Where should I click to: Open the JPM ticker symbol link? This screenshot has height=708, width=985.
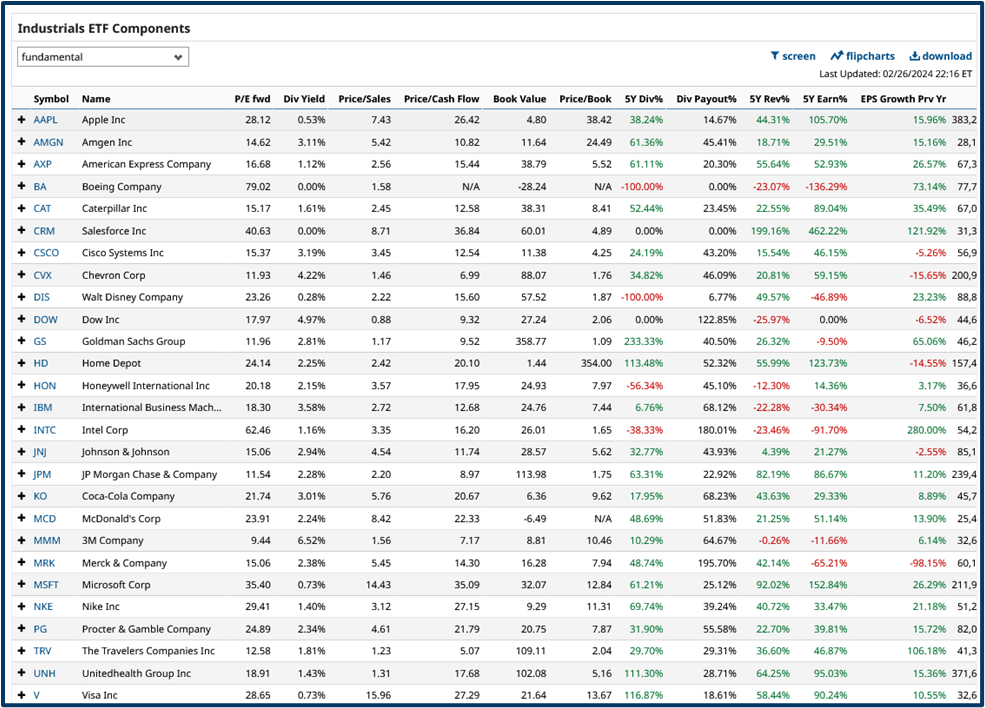42,474
